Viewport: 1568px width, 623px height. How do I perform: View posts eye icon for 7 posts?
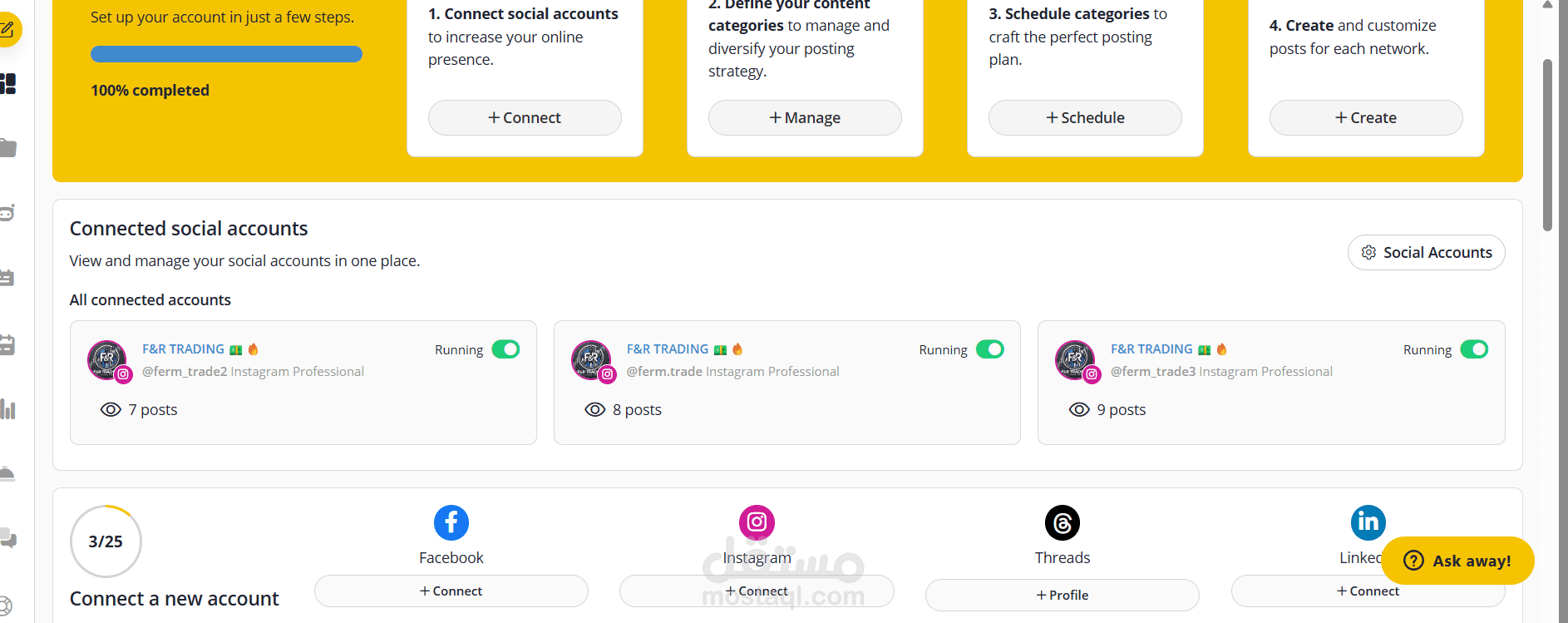click(x=111, y=409)
